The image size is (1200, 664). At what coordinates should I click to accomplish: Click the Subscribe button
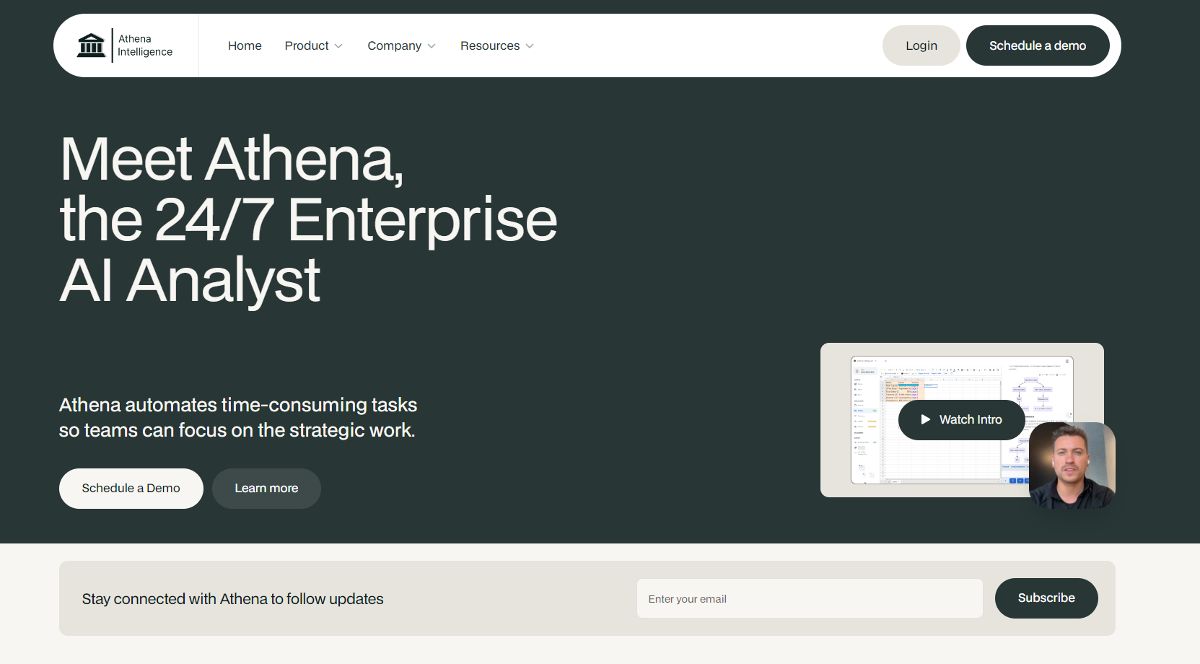(1046, 597)
